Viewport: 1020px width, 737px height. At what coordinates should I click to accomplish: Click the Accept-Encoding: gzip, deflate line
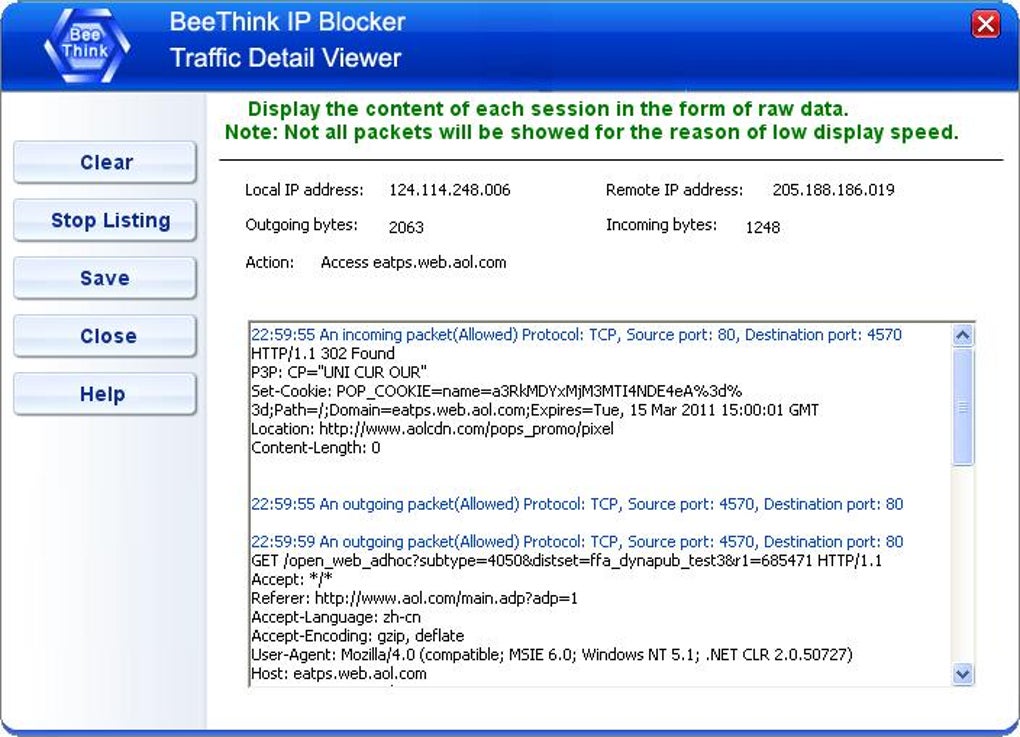pyautogui.click(x=358, y=636)
